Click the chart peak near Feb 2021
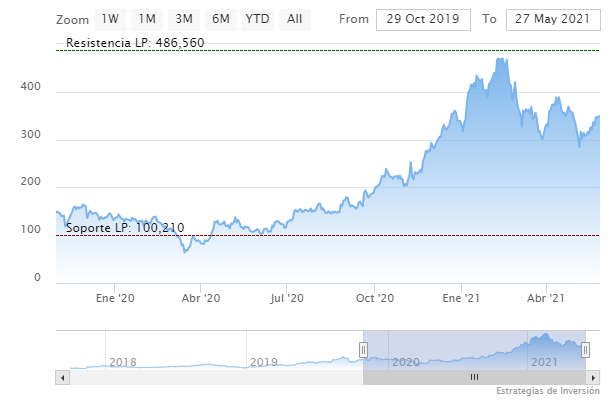This screenshot has width=612, height=406. [499, 60]
